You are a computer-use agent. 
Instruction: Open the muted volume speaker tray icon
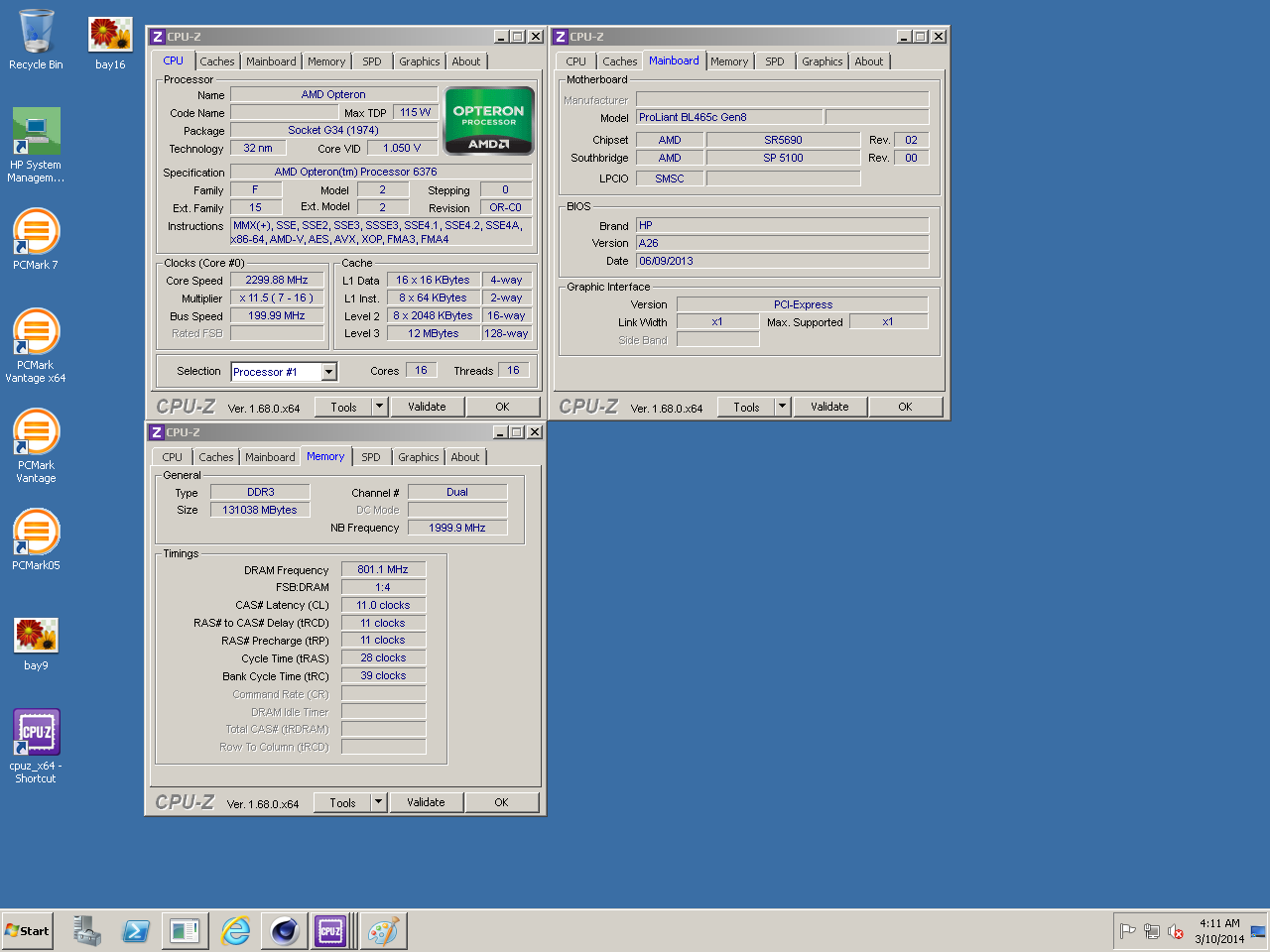(x=1176, y=931)
